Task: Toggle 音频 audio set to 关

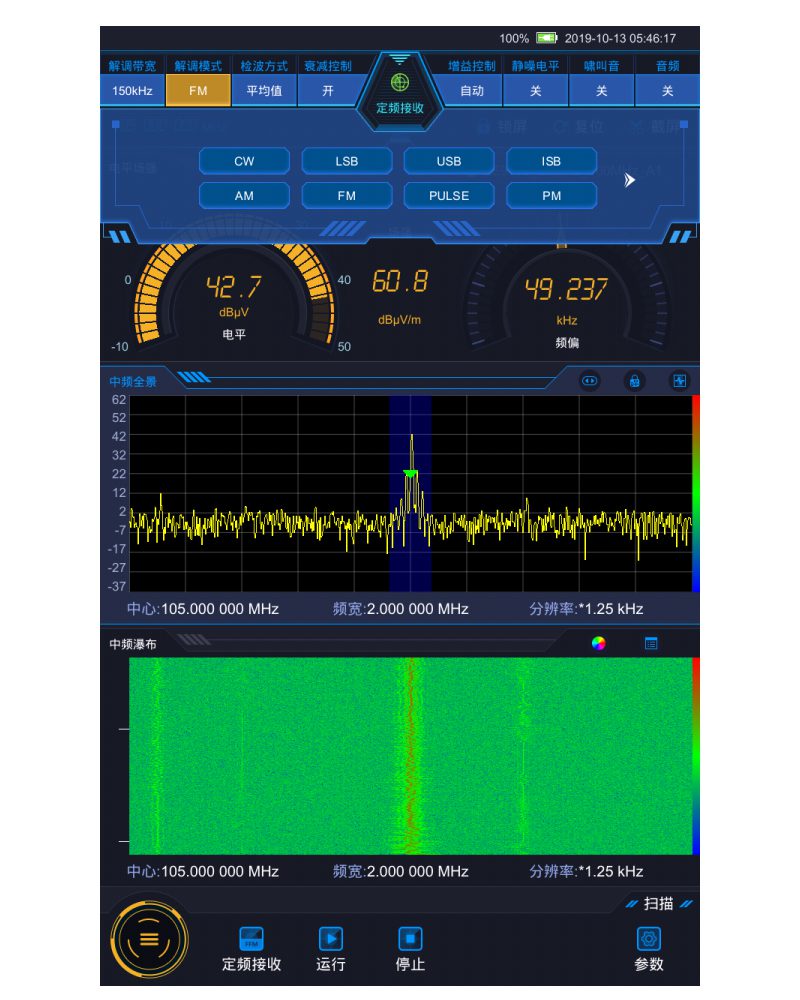Action: point(667,91)
